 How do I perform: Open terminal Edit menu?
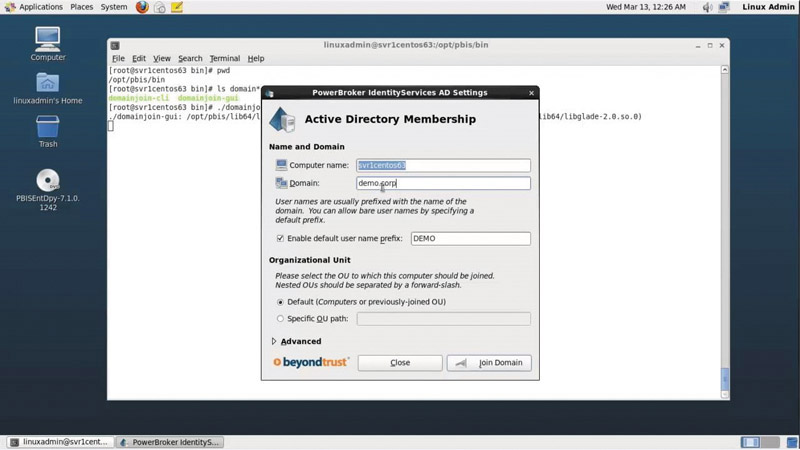click(x=139, y=58)
